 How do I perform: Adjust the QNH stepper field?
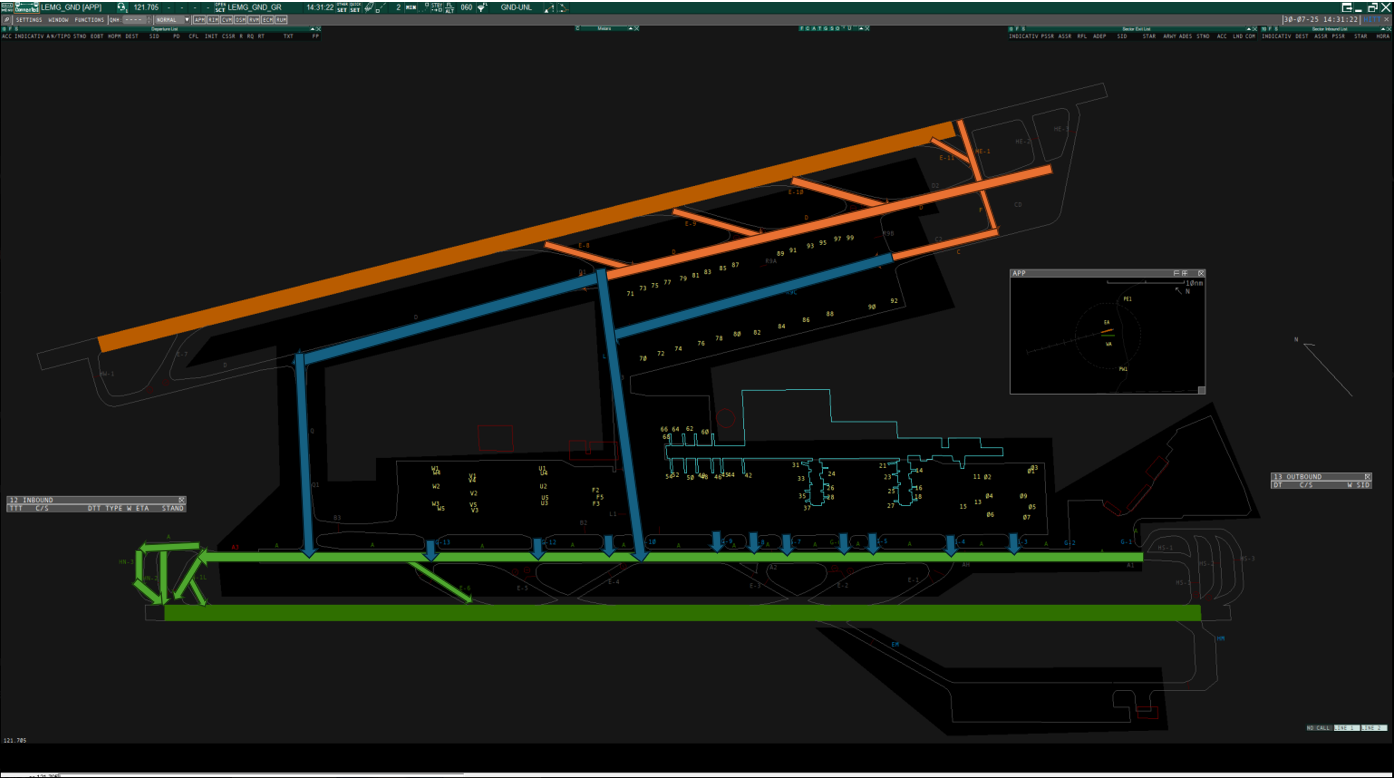pos(135,19)
